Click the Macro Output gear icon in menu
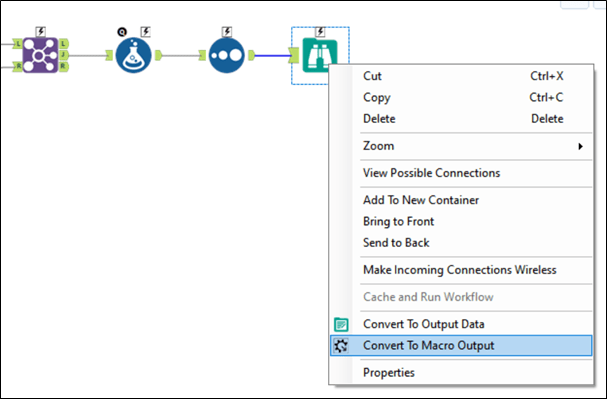The width and height of the screenshot is (607, 399). click(341, 346)
